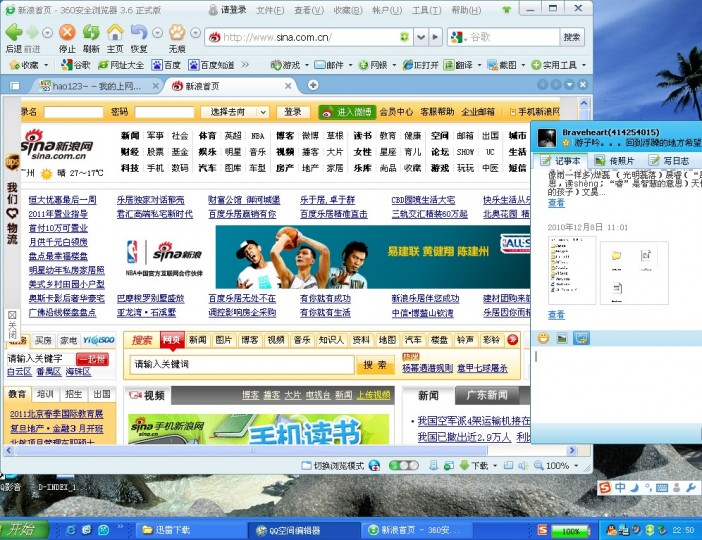This screenshot has width=702, height=540.
Task: Toggle Chinese/English mode on Sogou input bar
Action: pyautogui.click(x=620, y=487)
